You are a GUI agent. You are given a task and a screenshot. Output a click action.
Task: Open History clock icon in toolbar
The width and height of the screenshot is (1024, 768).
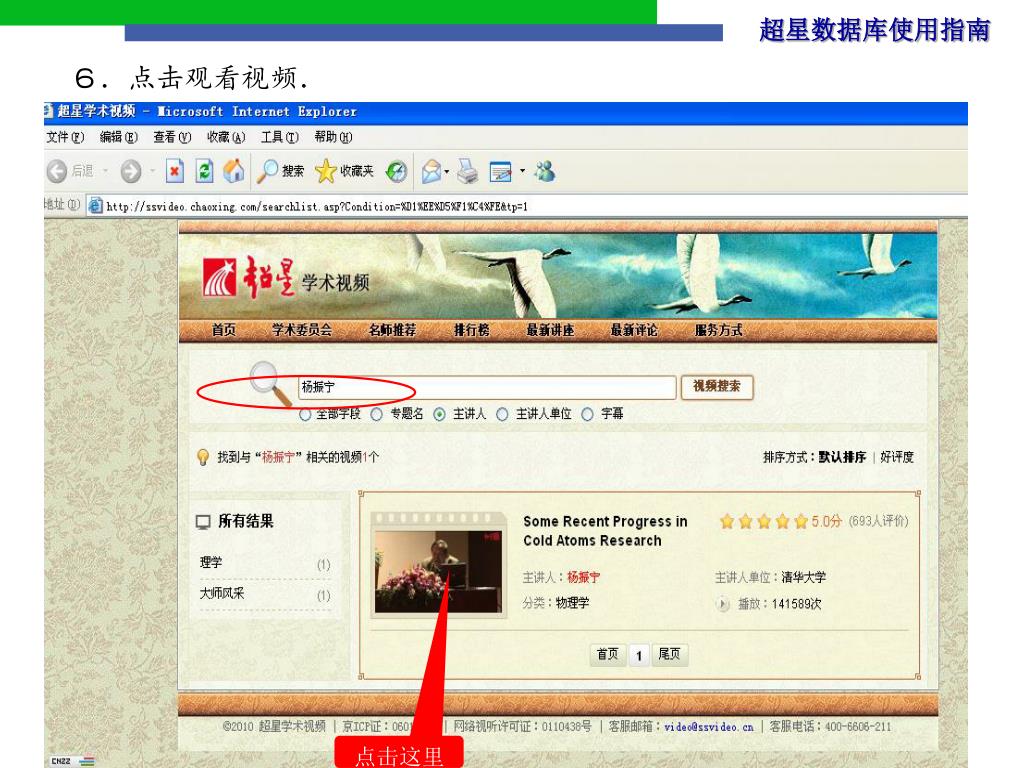point(396,171)
